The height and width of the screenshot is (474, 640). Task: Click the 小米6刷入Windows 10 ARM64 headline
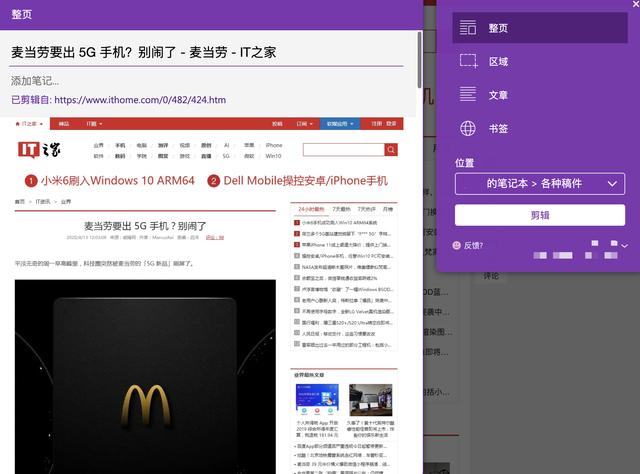(x=118, y=181)
